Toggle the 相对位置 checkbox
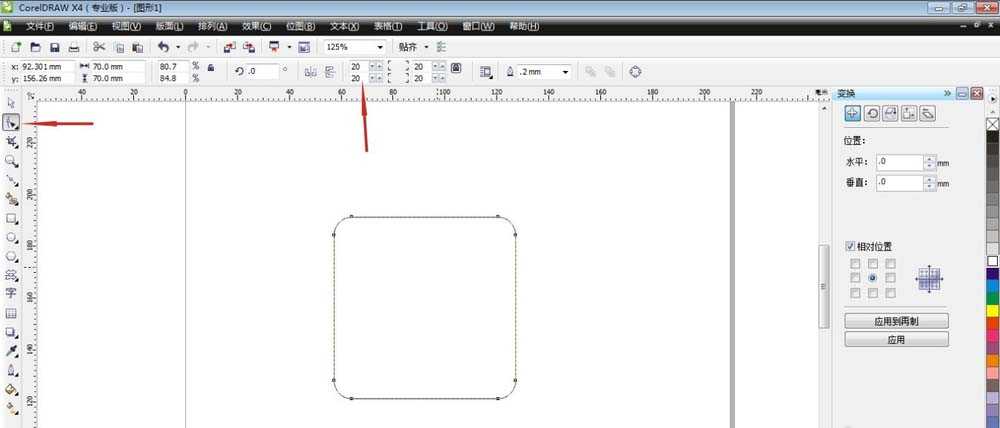The width and height of the screenshot is (1000, 428). click(x=851, y=246)
